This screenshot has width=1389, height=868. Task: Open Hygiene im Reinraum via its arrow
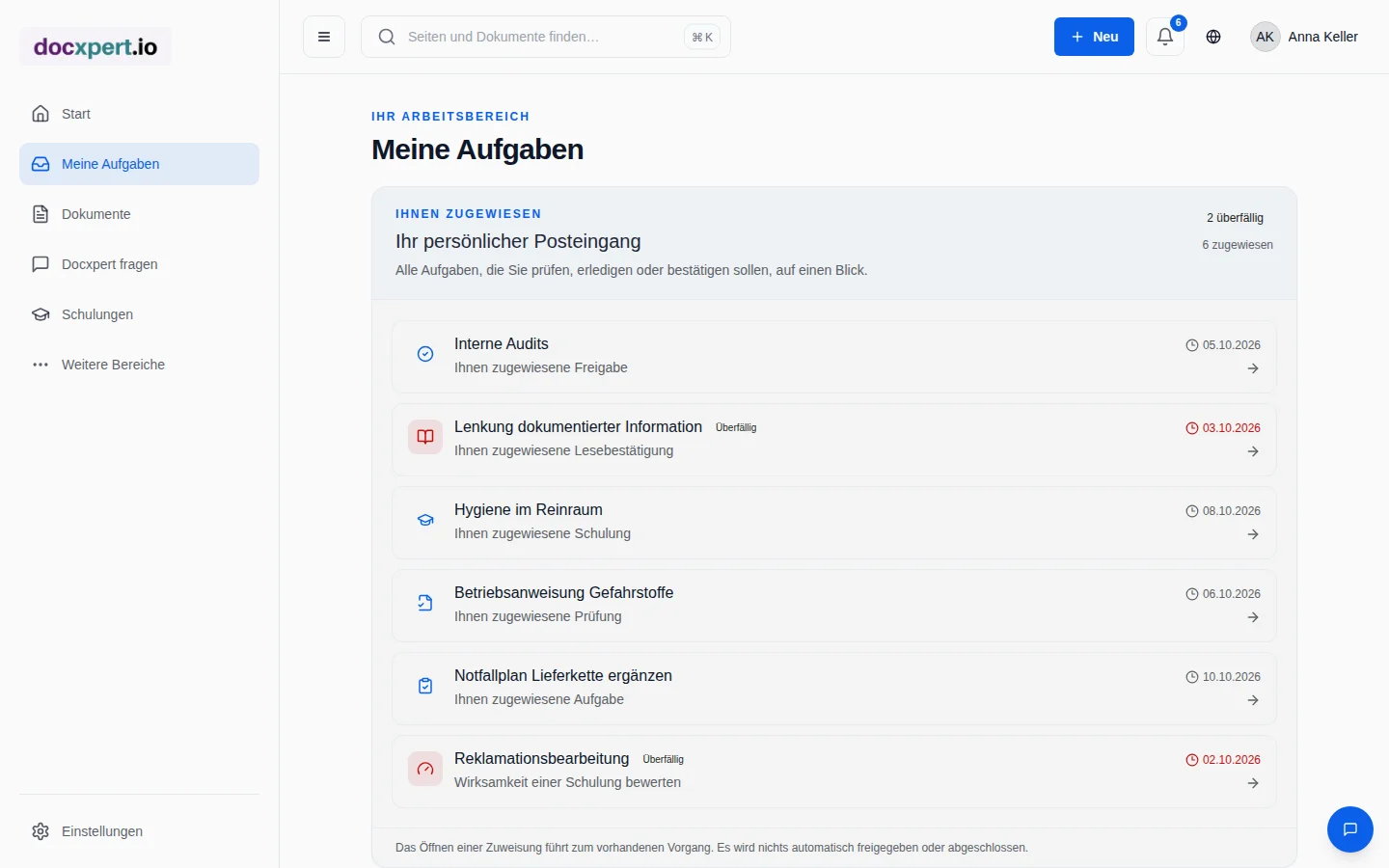pos(1253,534)
